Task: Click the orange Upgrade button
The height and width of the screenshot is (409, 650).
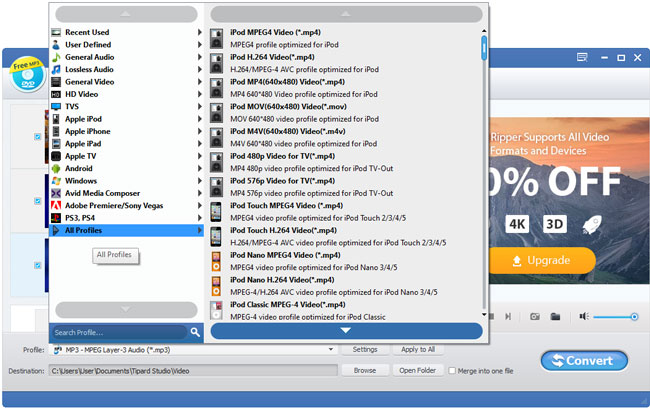Action: (x=542, y=261)
